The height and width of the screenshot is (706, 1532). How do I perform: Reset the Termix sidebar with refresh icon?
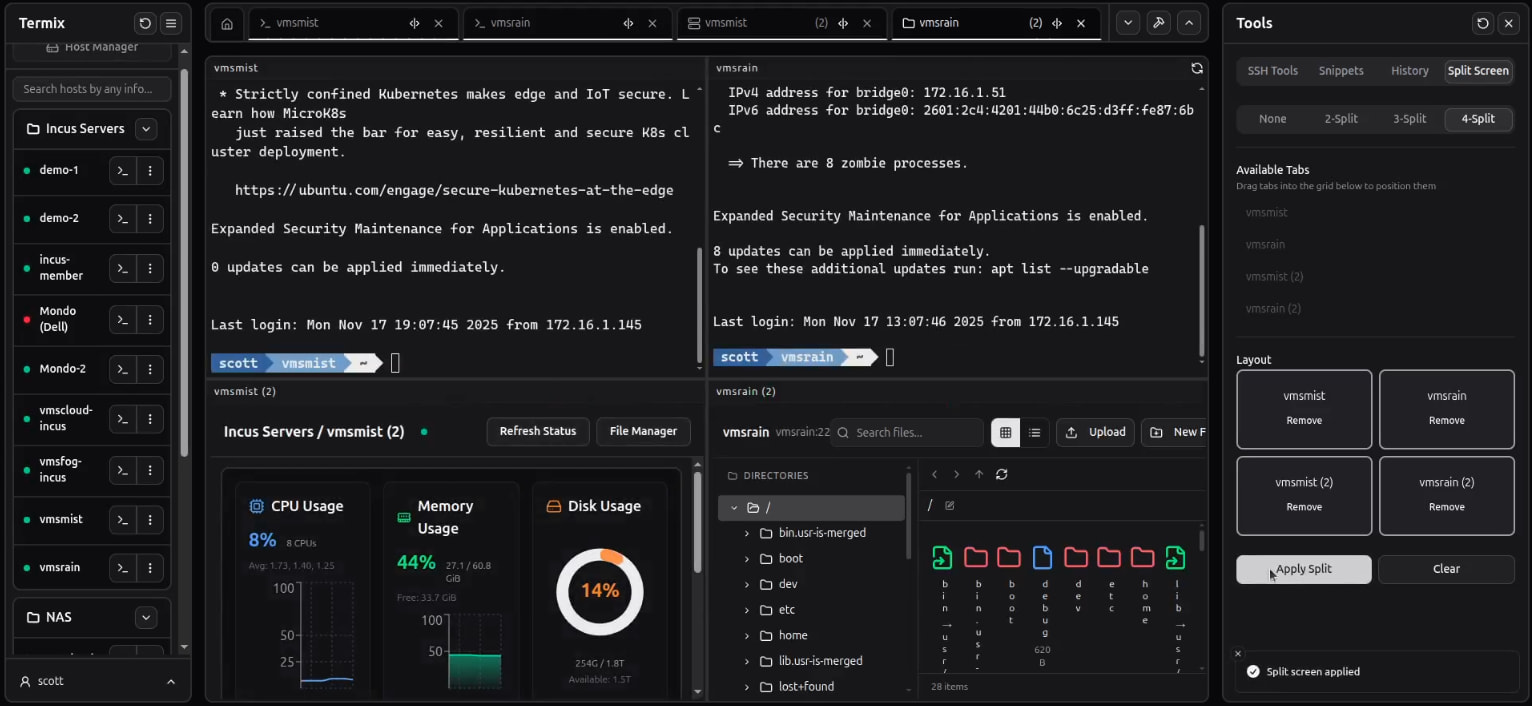click(146, 23)
